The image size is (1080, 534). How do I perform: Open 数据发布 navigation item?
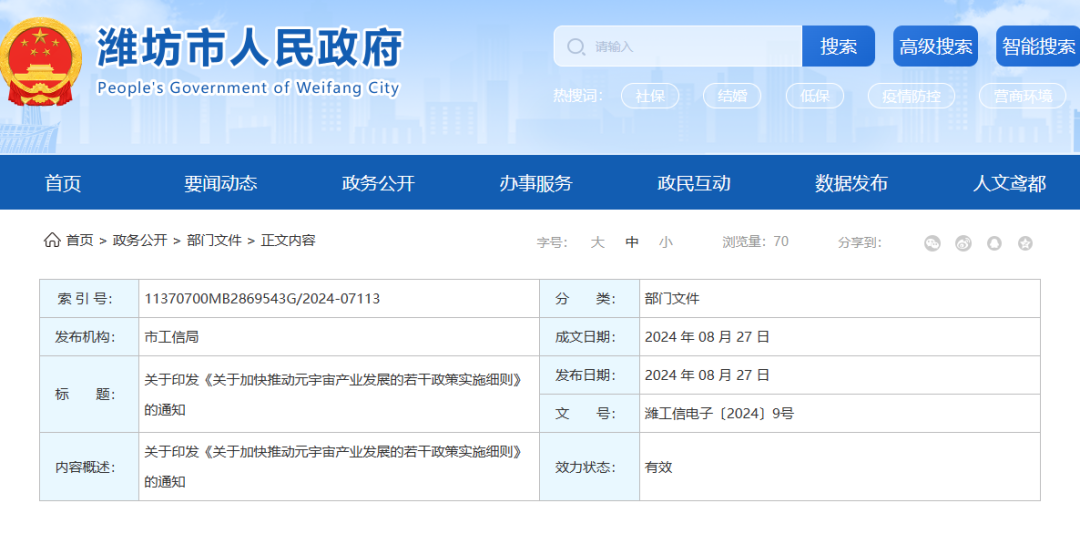click(x=851, y=183)
